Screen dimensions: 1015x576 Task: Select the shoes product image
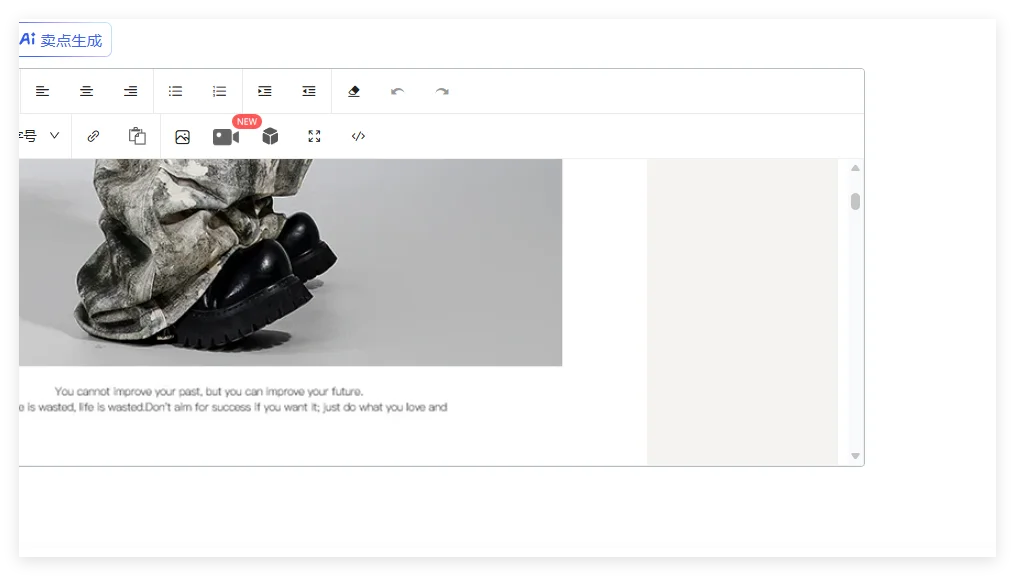(x=291, y=263)
